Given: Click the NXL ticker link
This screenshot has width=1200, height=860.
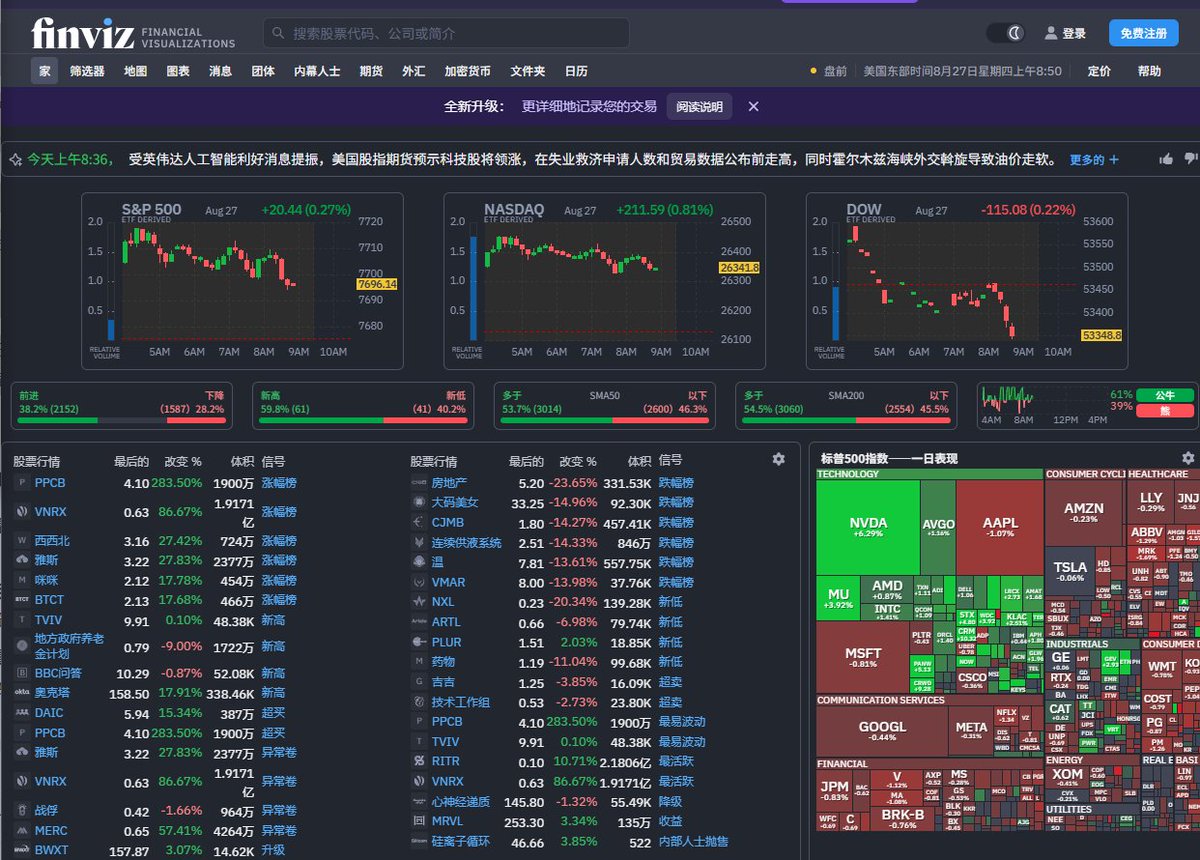Looking at the screenshot, I should [443, 602].
